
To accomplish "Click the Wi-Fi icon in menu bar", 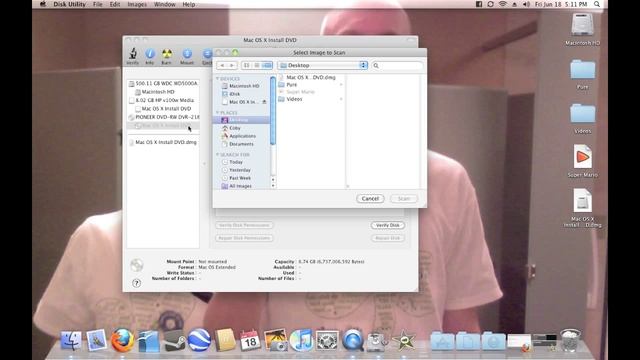I will tap(503, 4).
